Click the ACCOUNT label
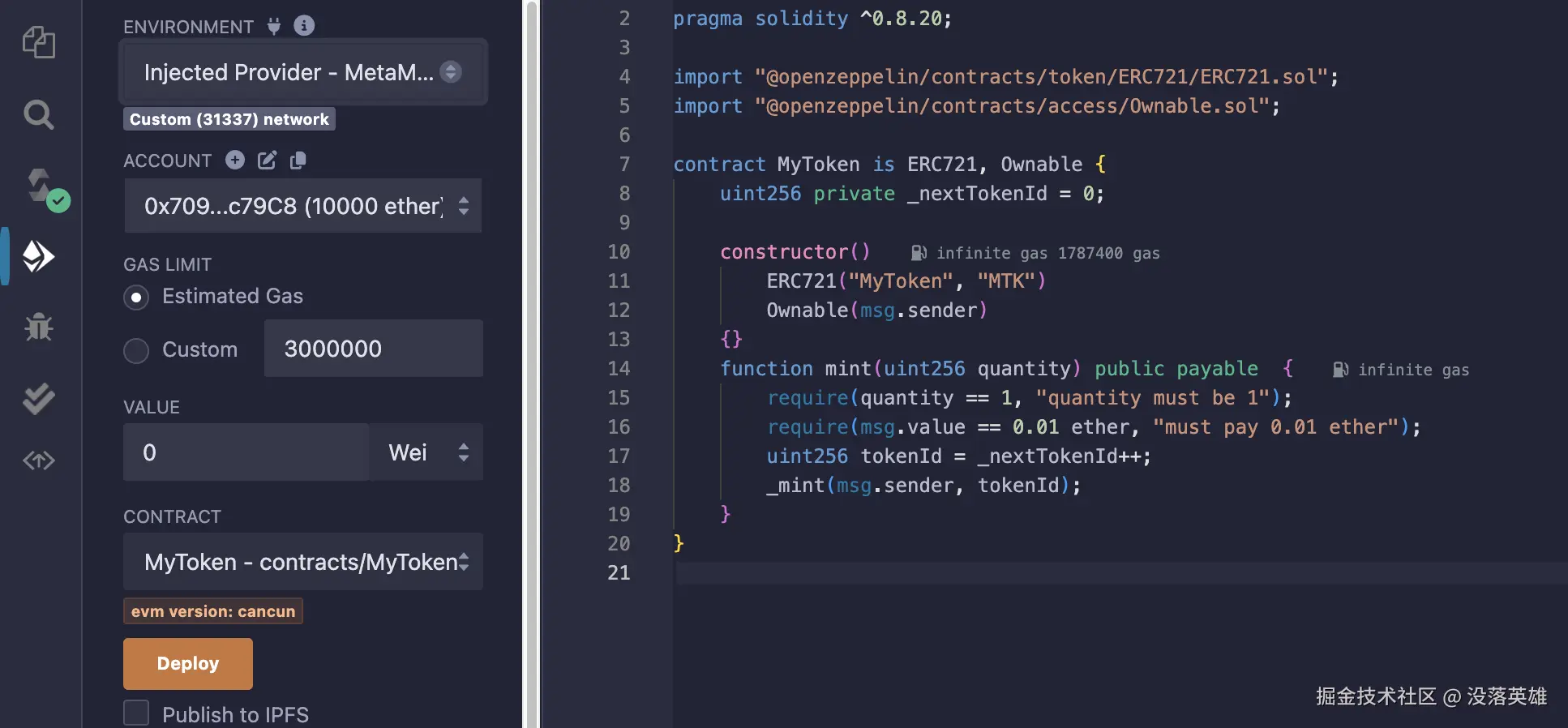 167,161
